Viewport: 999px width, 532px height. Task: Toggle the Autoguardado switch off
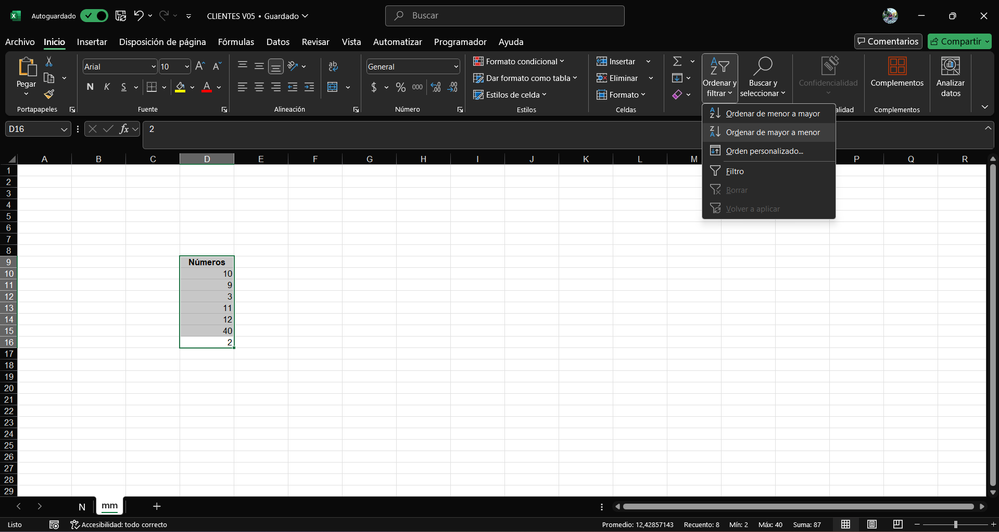pyautogui.click(x=95, y=16)
